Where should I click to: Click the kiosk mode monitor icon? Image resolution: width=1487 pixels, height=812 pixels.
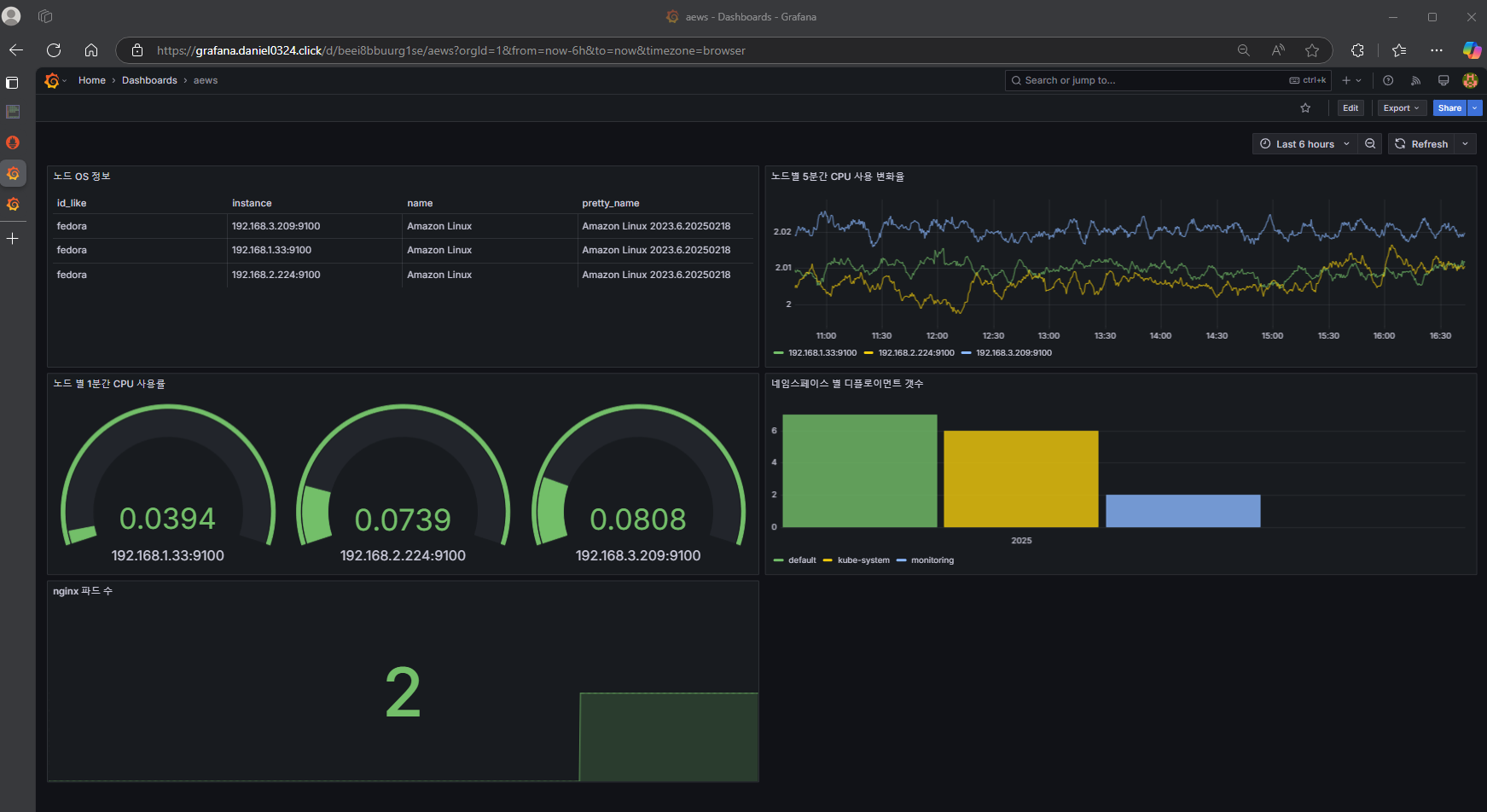tap(1443, 80)
